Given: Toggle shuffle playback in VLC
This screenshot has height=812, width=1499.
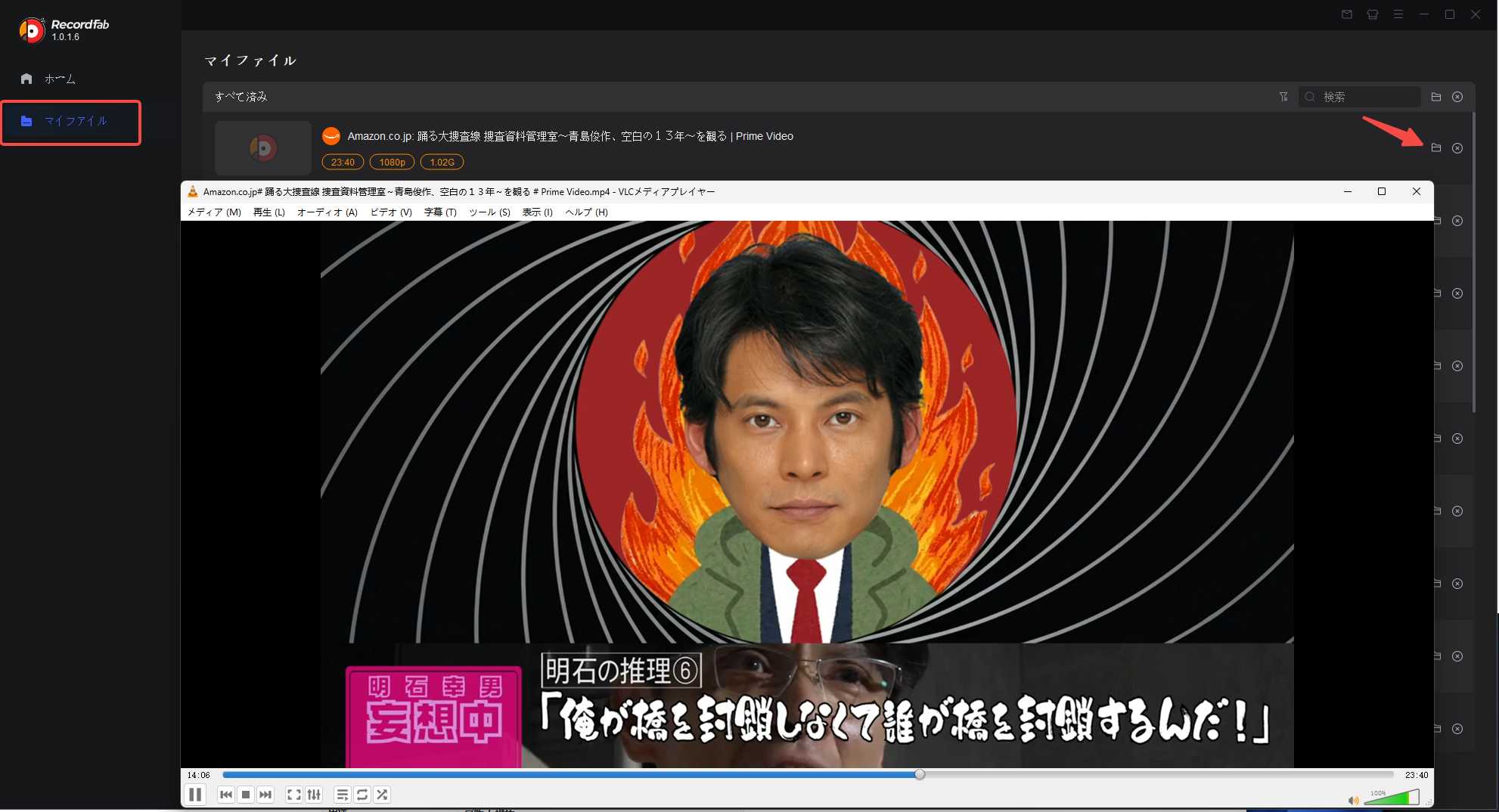Looking at the screenshot, I should 382,795.
